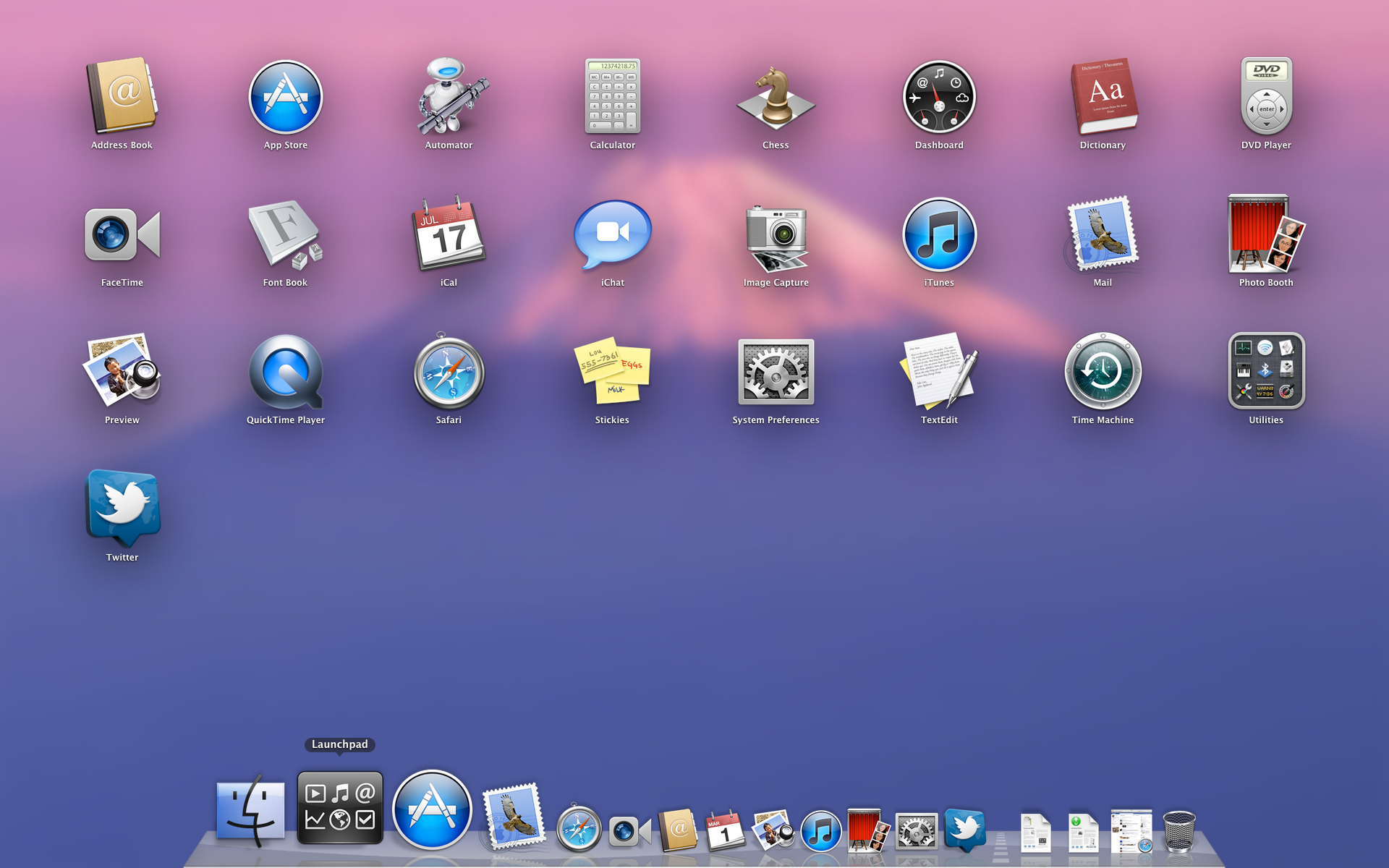
Task: Click the App Store Dock icon
Action: [x=432, y=809]
